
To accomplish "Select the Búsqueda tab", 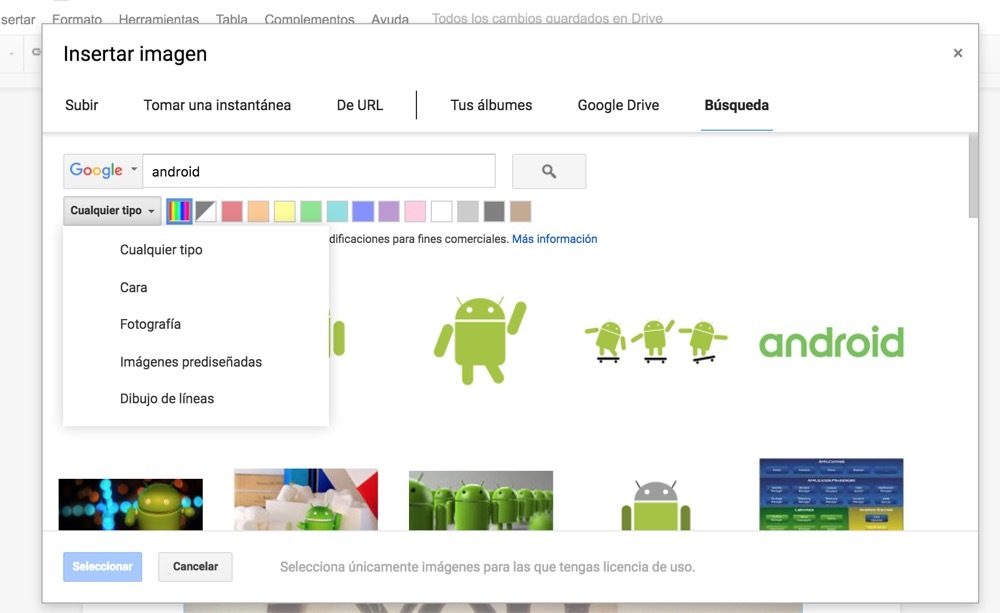I will [x=737, y=105].
